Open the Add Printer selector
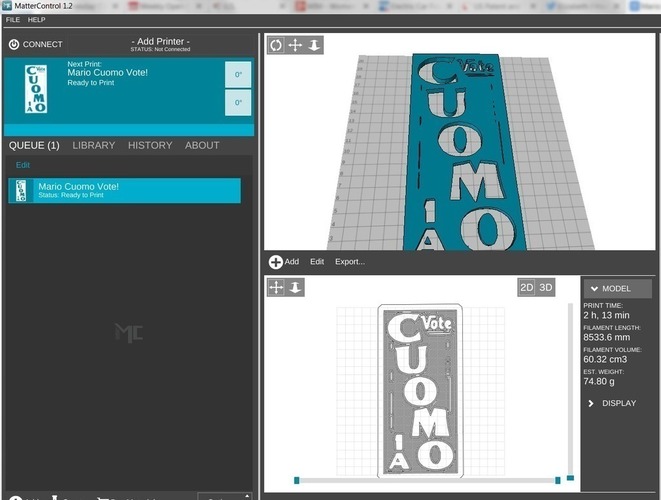Viewport: 661px width, 500px height. (x=161, y=44)
